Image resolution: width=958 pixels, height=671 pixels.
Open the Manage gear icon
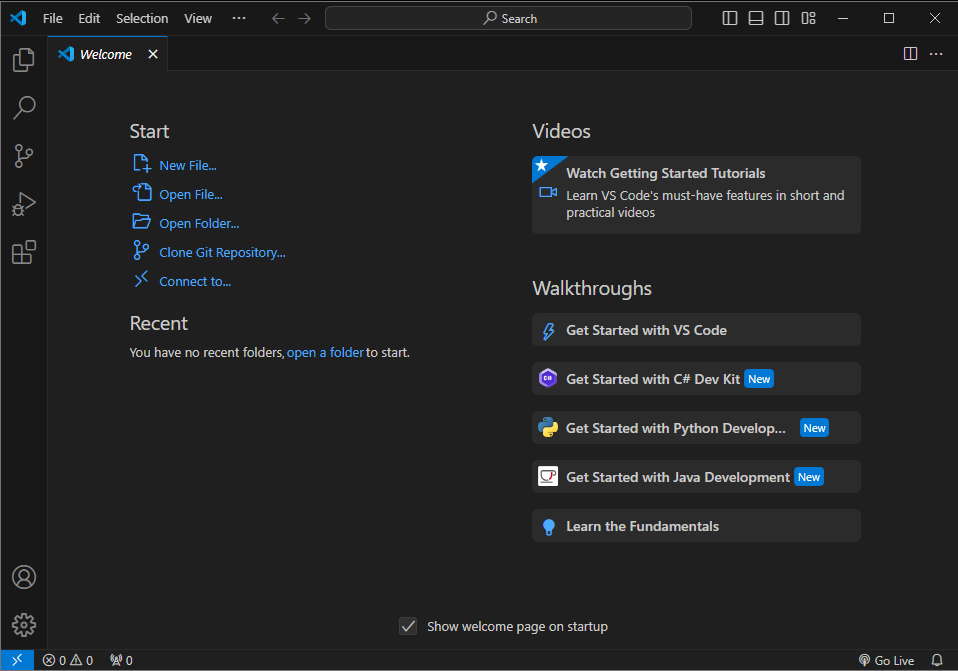tap(23, 625)
